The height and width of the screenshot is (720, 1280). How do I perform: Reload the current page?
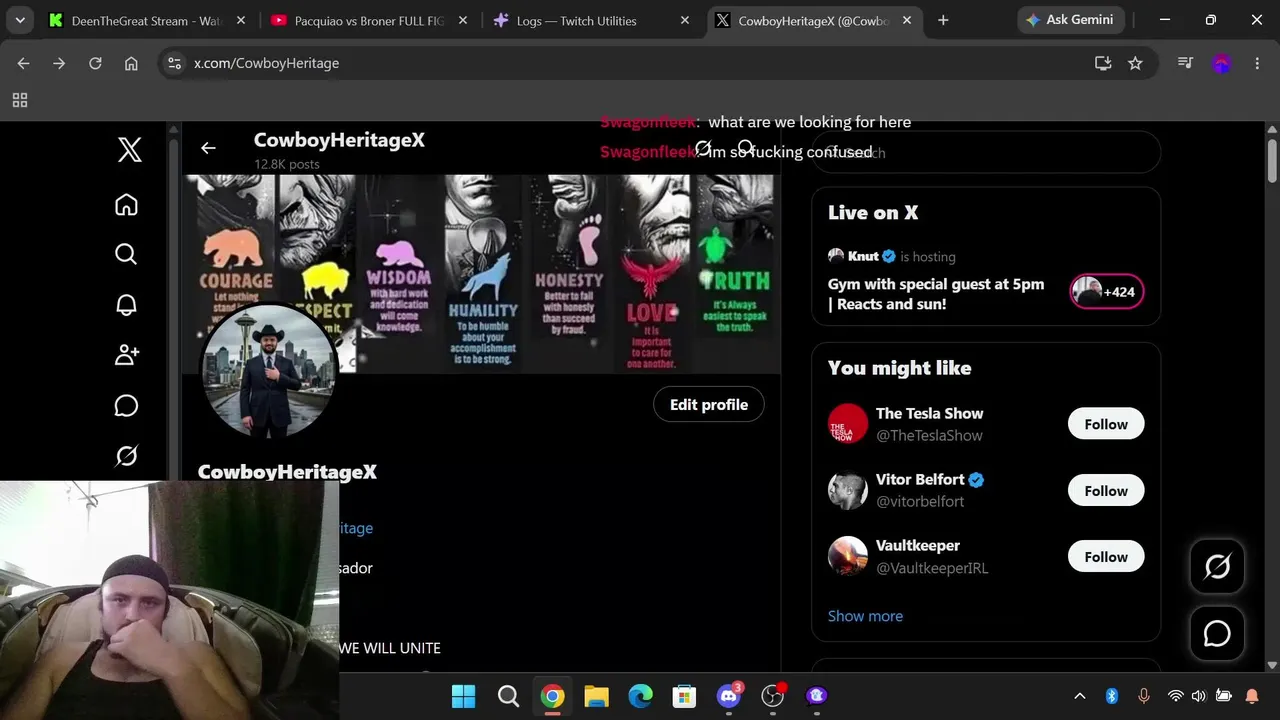tap(95, 63)
